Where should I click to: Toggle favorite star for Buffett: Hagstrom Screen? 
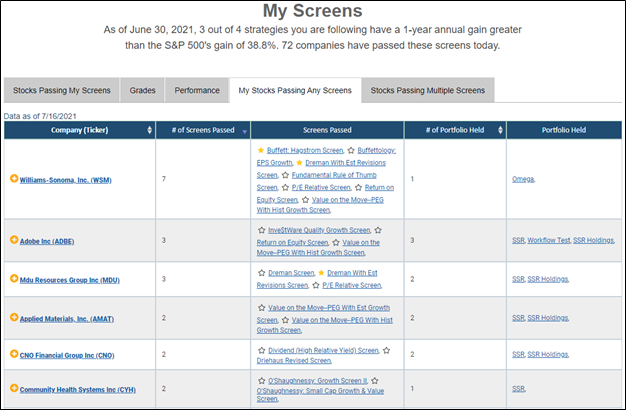pyautogui.click(x=261, y=151)
